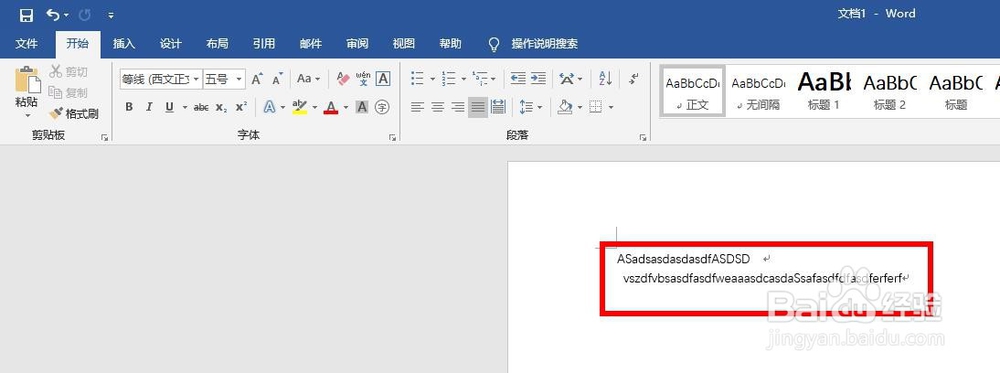Screen dimensions: 1000x373
Task: Click the 粘贴 paste icon
Action: (x=27, y=80)
